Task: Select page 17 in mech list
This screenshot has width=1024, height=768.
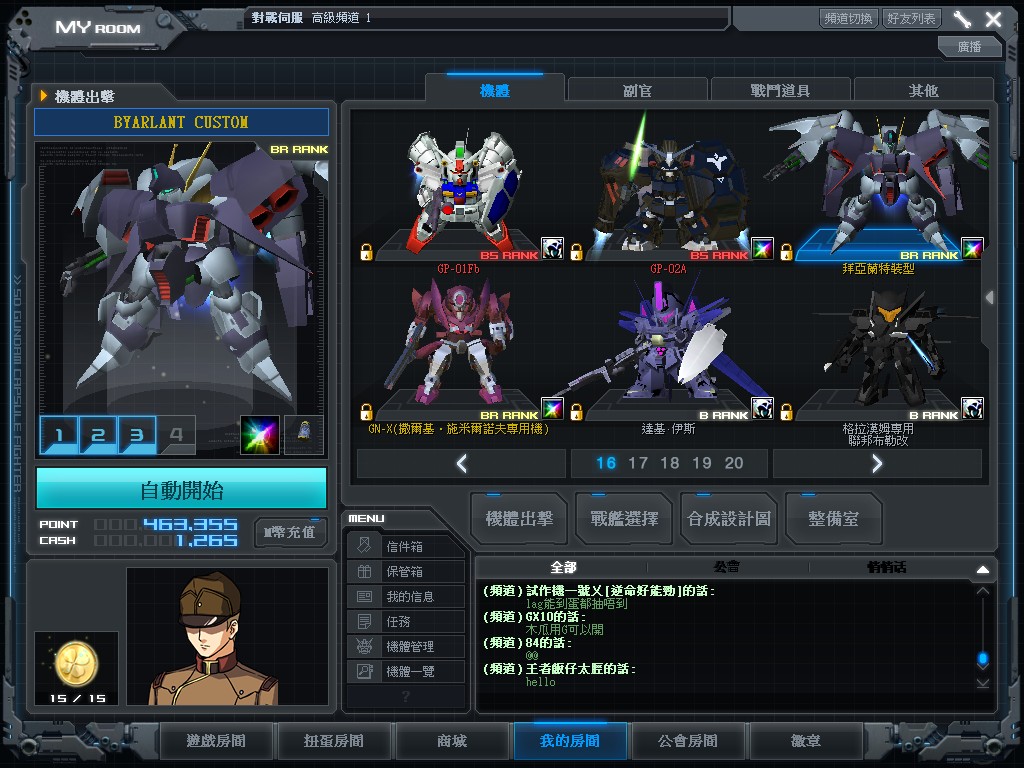Action: (638, 463)
